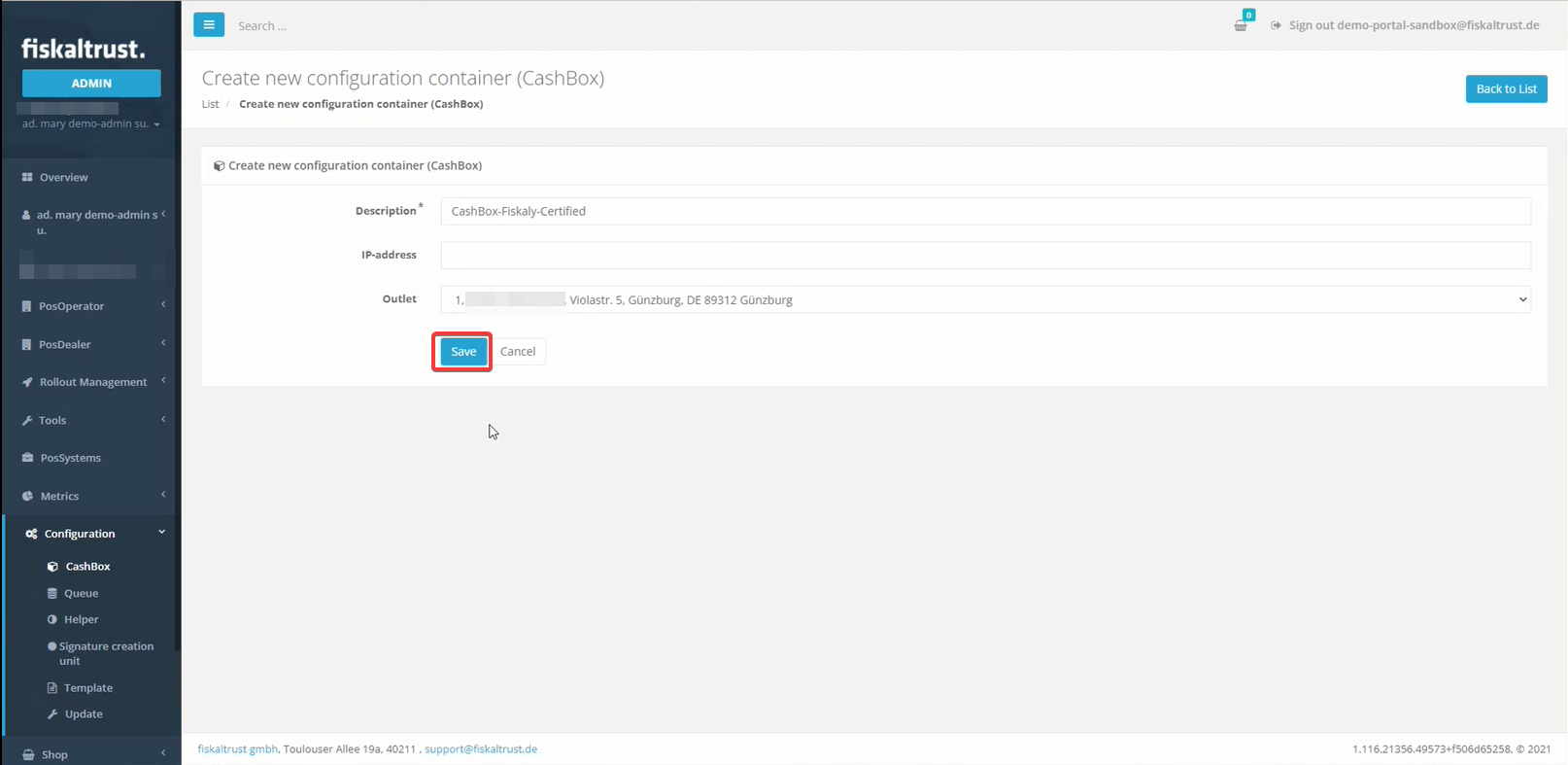Click the page heading 'Create new configuration container (CashBox)'
This screenshot has width=1568, height=765.
(x=403, y=78)
